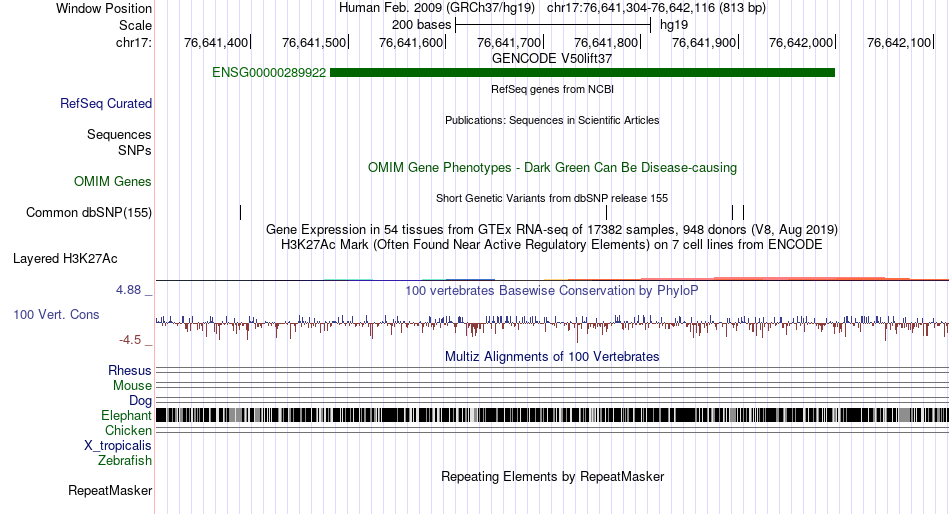Click the Layered H3K27Ac track label
950x514 pixels.
(65, 259)
